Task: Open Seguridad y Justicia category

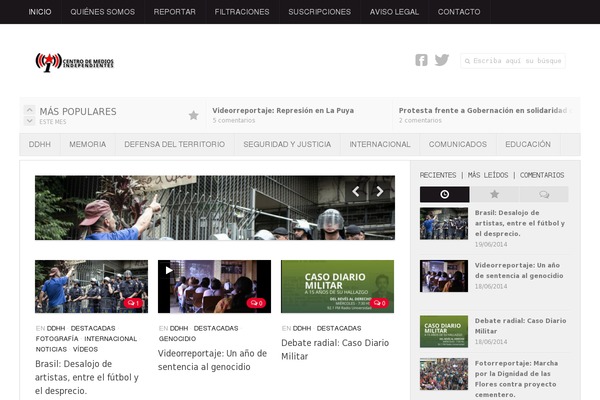Action: click(287, 144)
